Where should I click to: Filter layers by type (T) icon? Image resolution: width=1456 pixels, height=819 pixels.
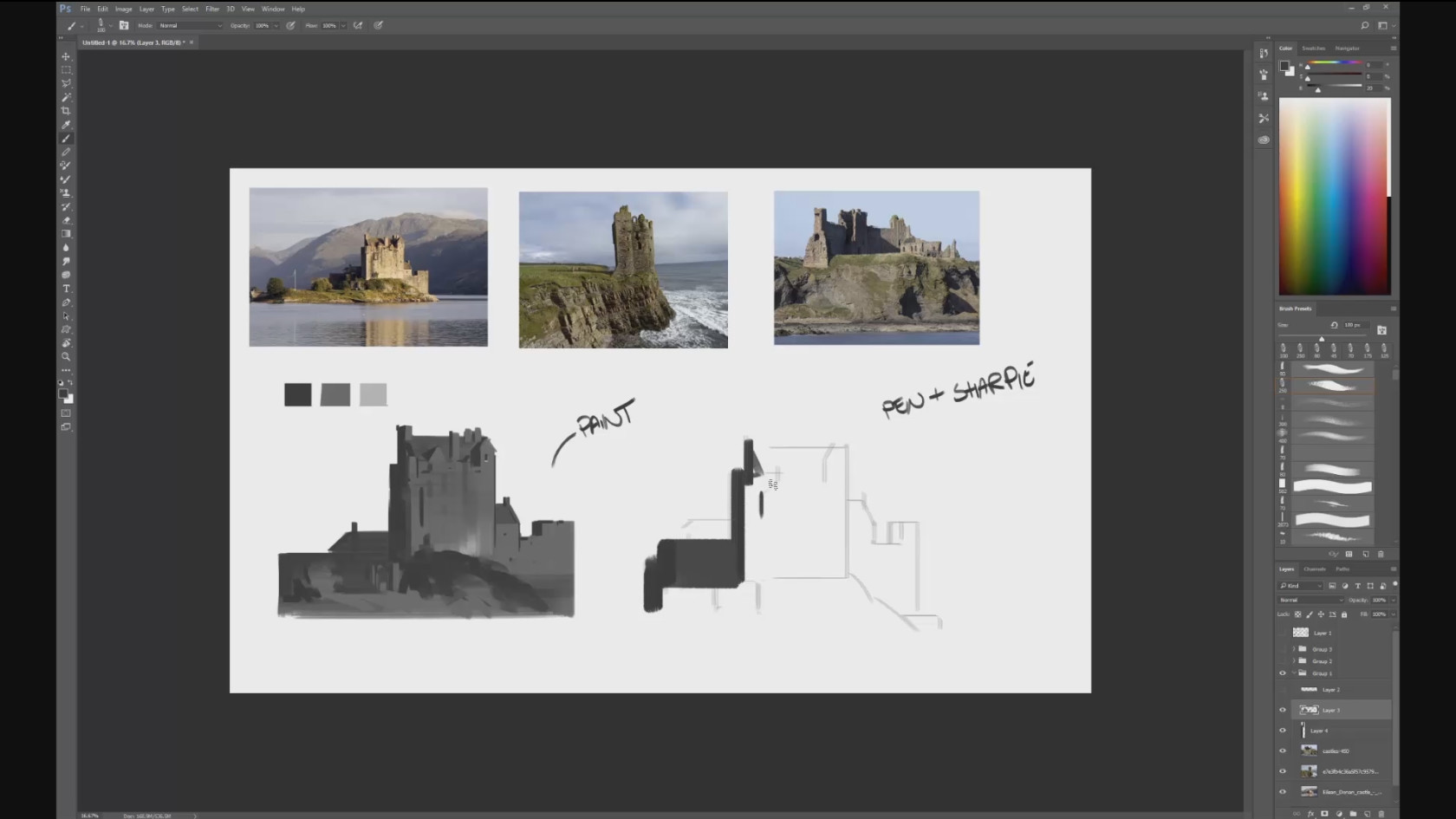click(x=1358, y=586)
